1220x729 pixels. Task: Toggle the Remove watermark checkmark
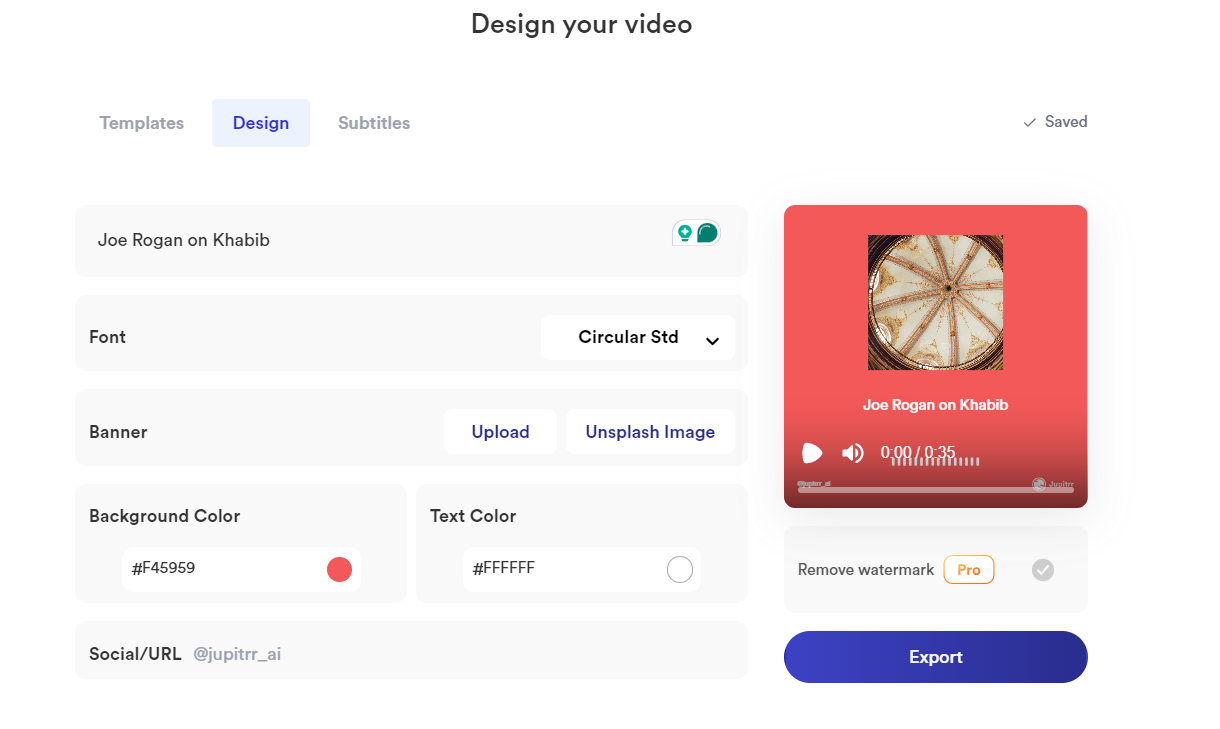[1043, 570]
